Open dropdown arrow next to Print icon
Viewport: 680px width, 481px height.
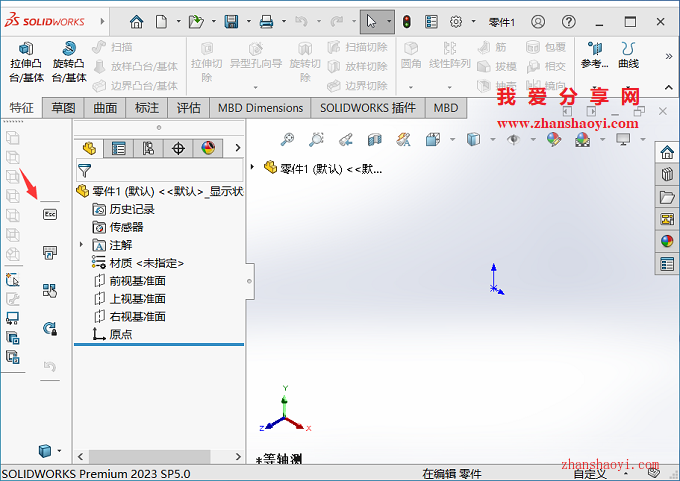point(284,21)
